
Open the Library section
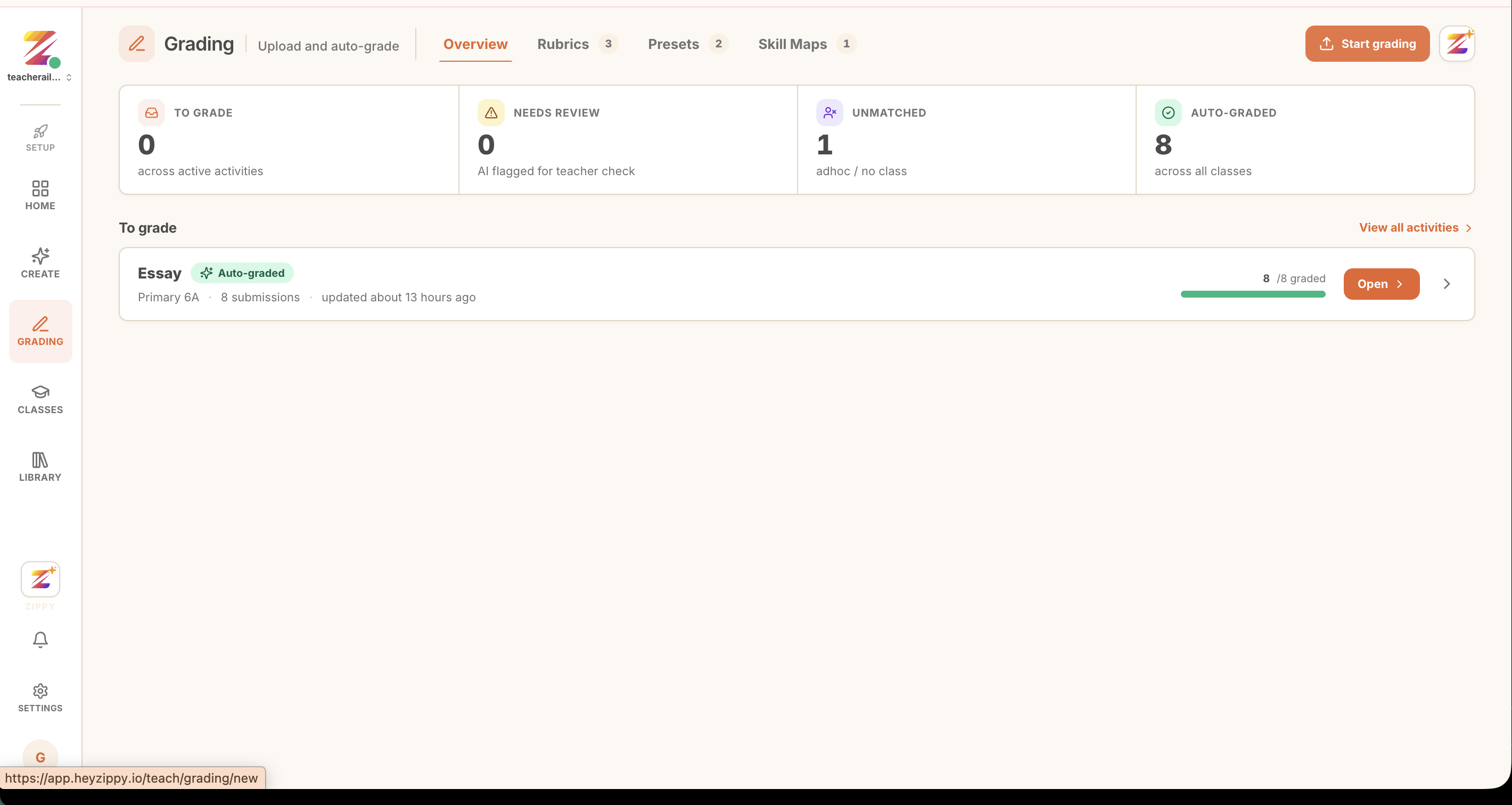(40, 467)
